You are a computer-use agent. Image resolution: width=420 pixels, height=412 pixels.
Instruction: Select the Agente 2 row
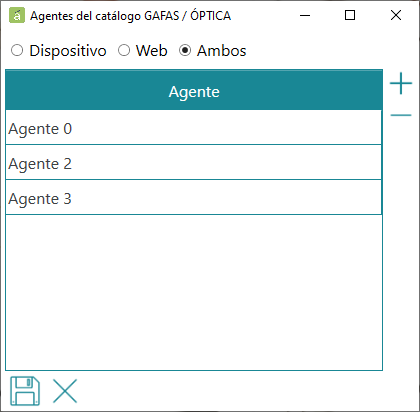(194, 163)
